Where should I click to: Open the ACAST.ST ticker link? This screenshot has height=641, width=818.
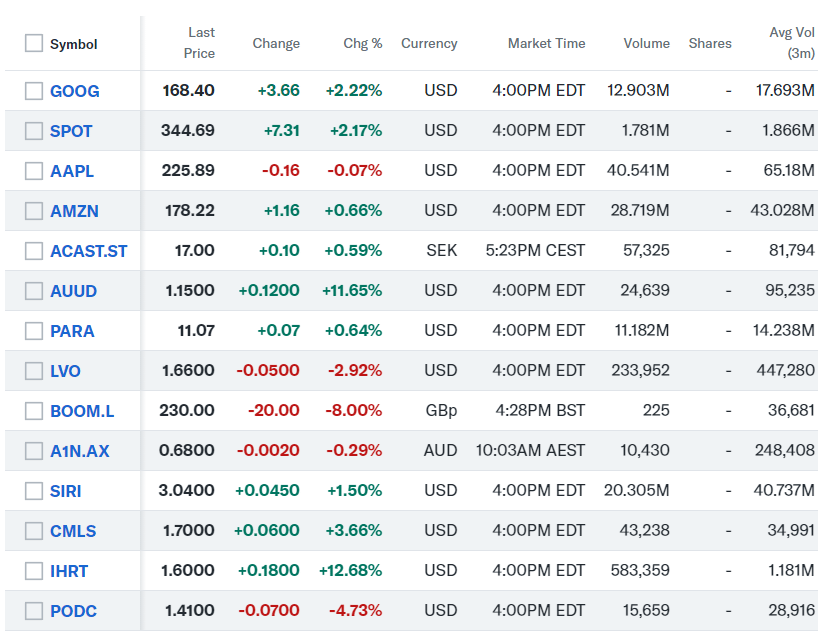tap(89, 251)
